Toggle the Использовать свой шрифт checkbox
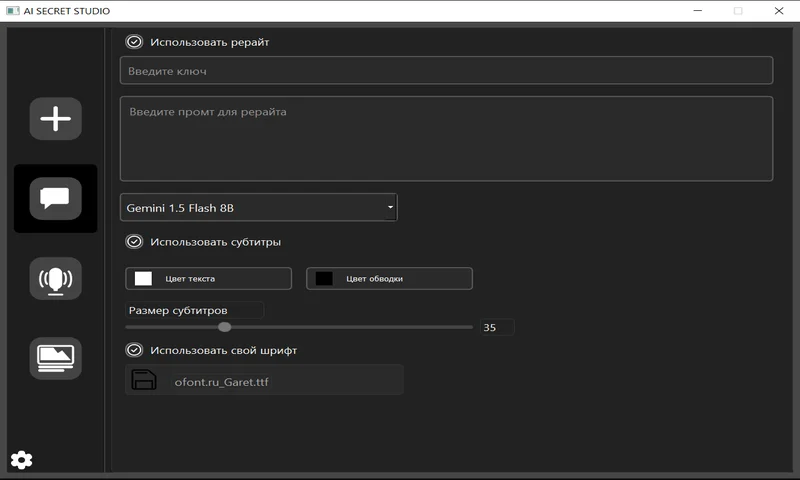Viewport: 800px width, 480px height. pyautogui.click(x=134, y=350)
